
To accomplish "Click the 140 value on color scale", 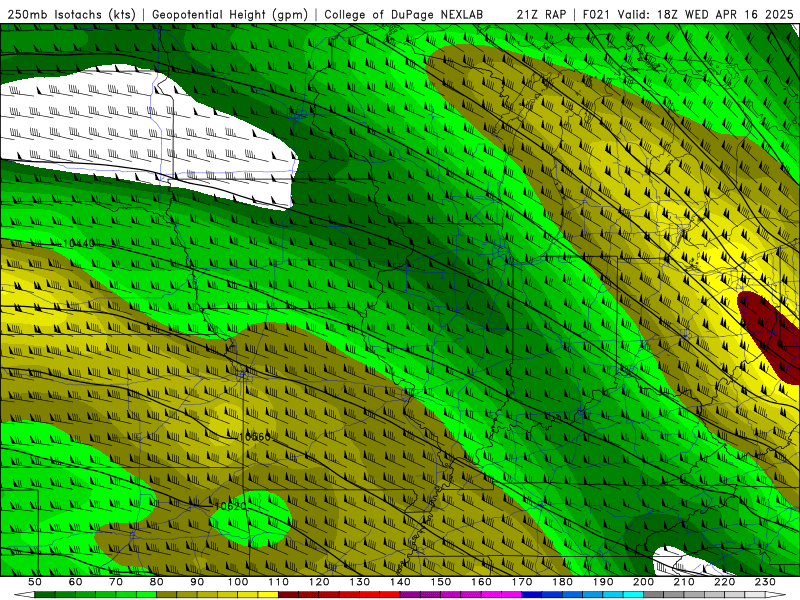I will [x=400, y=582].
